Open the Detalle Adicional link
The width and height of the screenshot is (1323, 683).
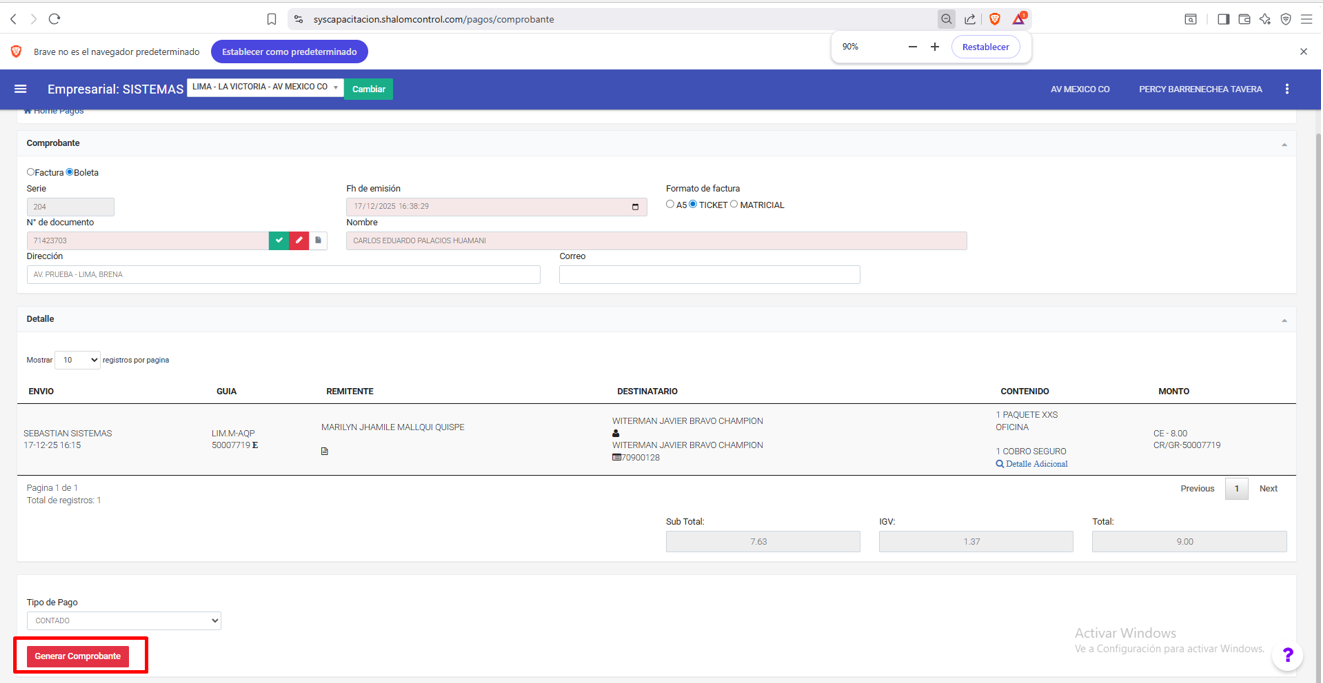tap(1036, 464)
